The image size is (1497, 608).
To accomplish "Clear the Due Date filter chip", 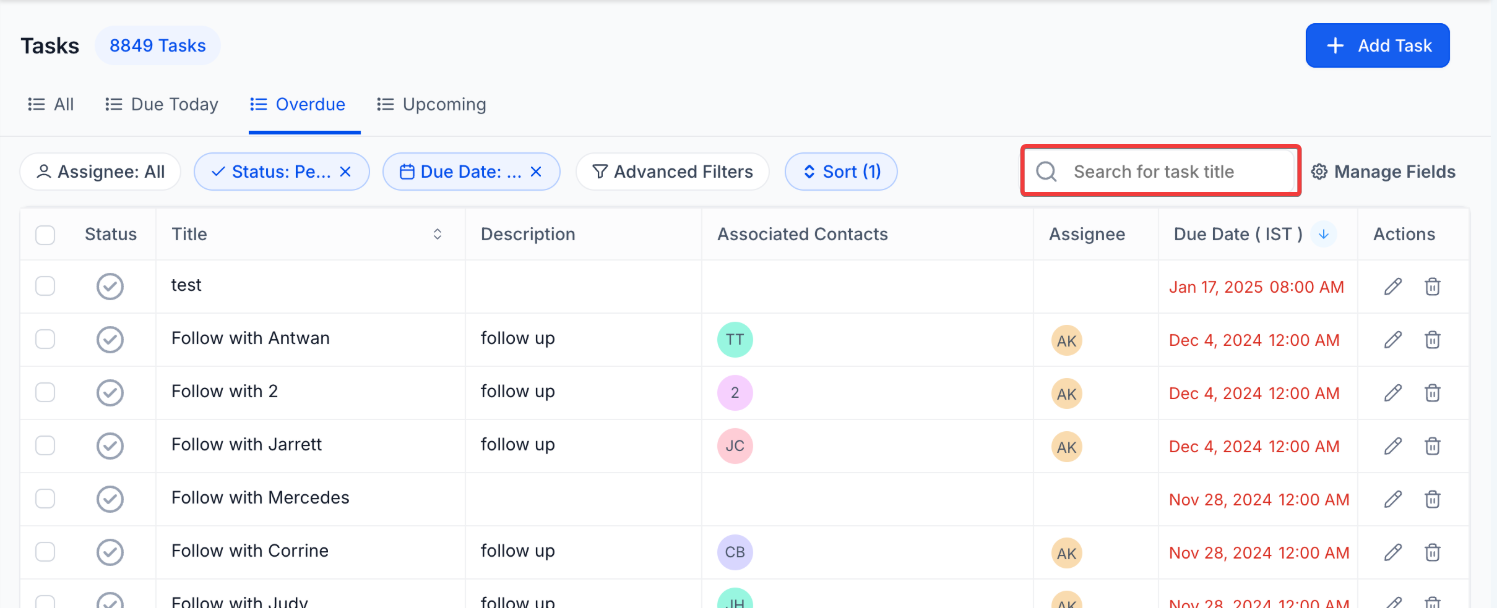I will (x=536, y=172).
